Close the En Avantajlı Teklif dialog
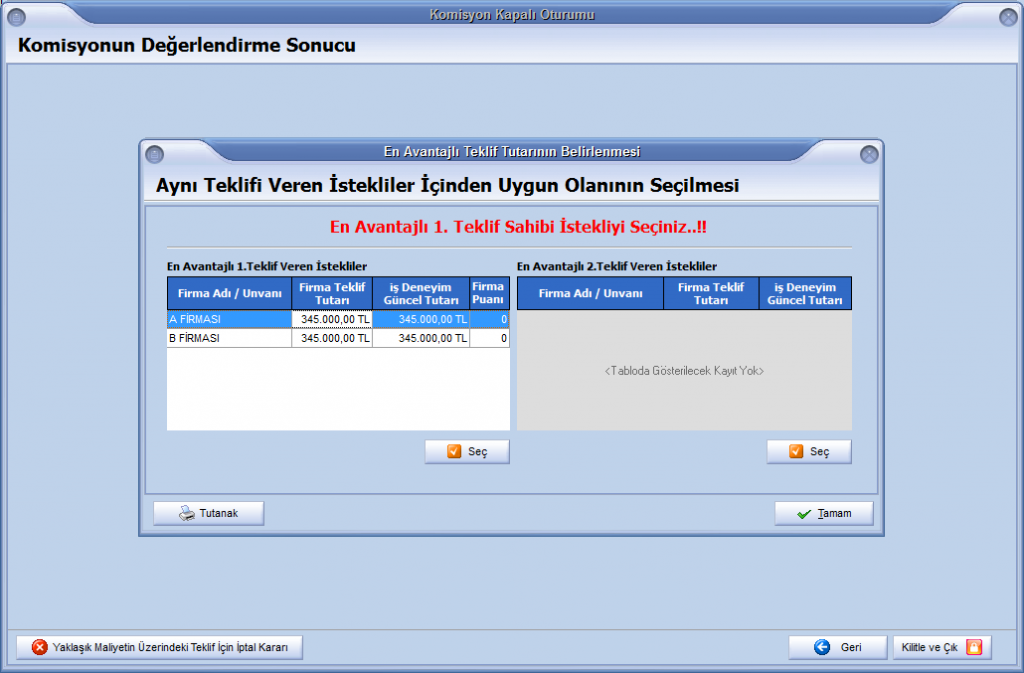 pyautogui.click(x=869, y=154)
